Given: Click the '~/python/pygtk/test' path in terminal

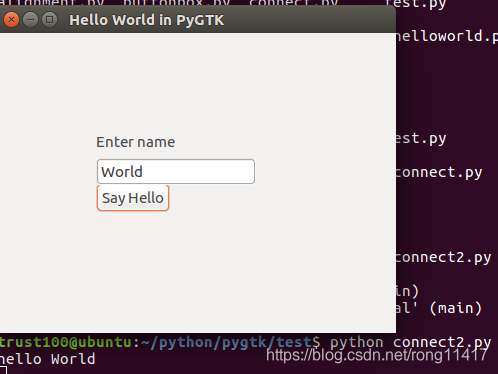Looking at the screenshot, I should point(226,342).
